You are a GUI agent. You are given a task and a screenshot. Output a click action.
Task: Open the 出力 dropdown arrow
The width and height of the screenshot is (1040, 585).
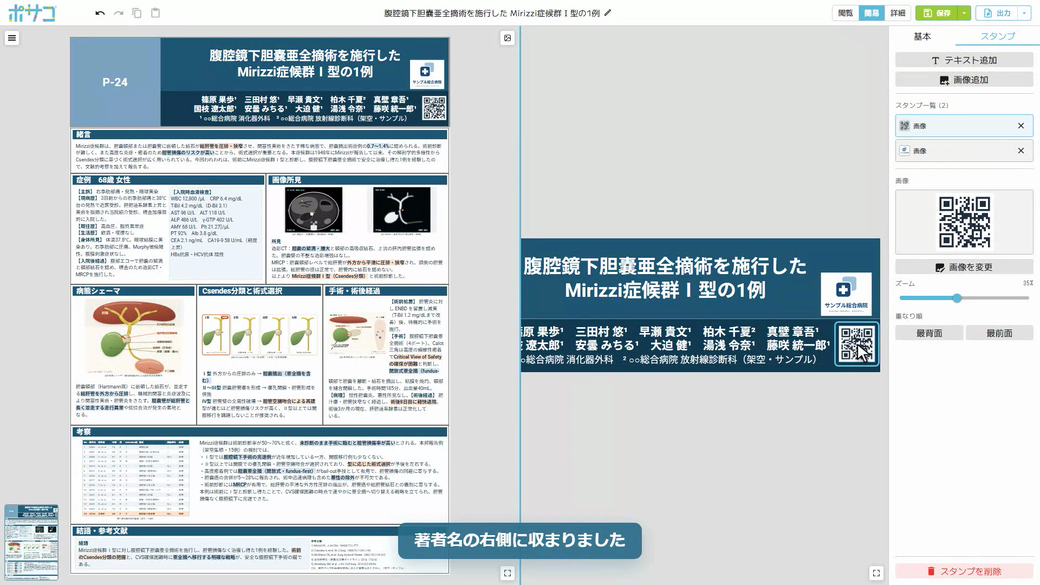point(1025,13)
